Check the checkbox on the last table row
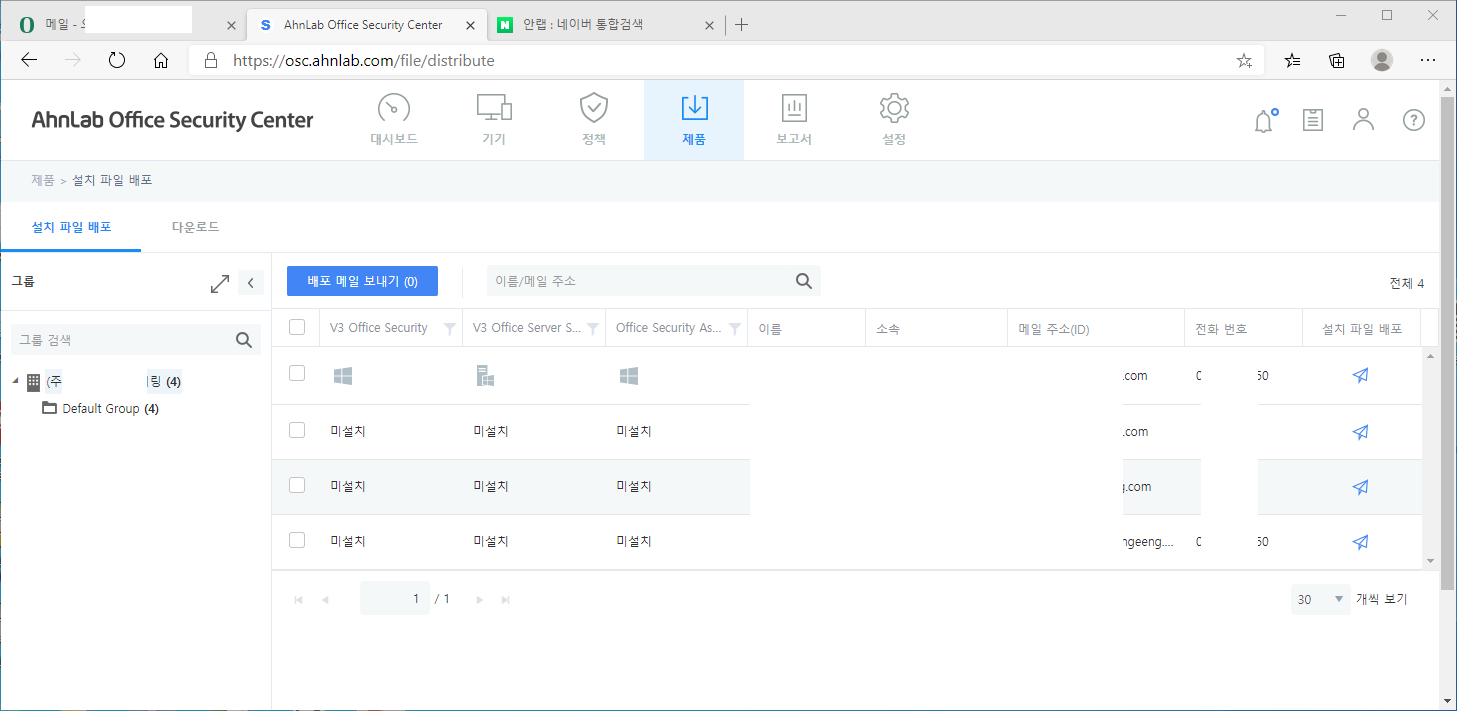The width and height of the screenshot is (1457, 711). coord(296,539)
